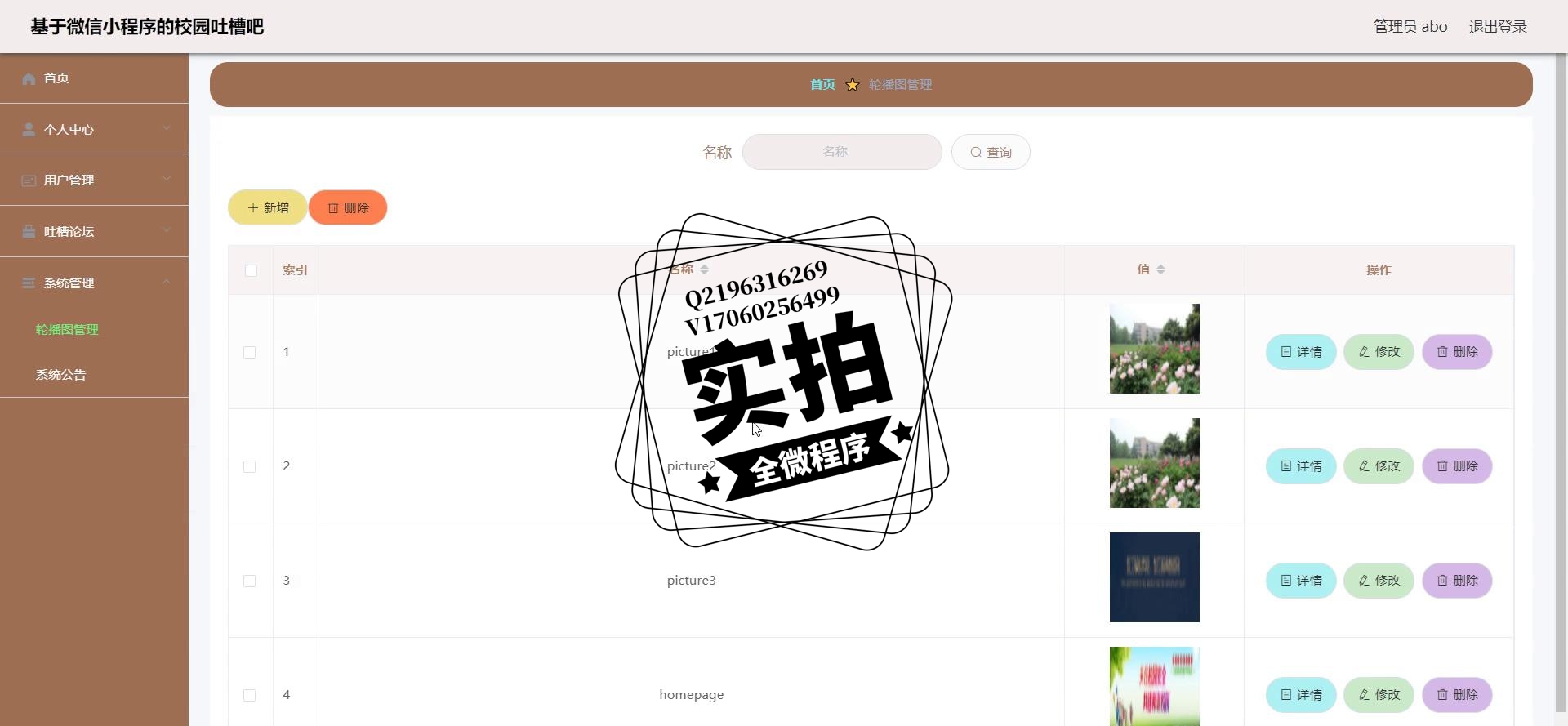
Task: Collapse the 系统管理 menu chevron
Action: [167, 282]
